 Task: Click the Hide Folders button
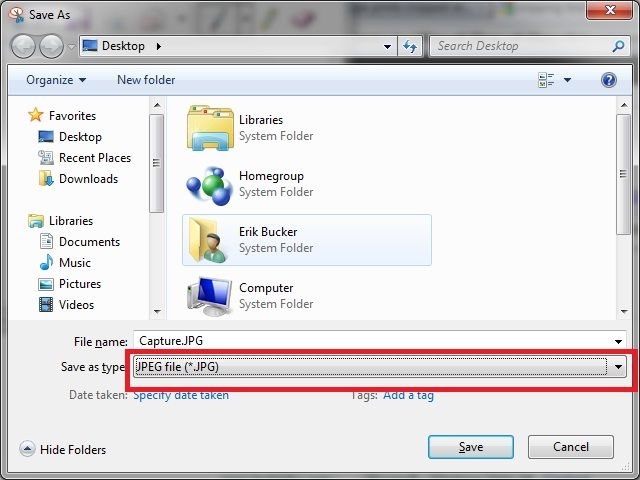pyautogui.click(x=63, y=449)
